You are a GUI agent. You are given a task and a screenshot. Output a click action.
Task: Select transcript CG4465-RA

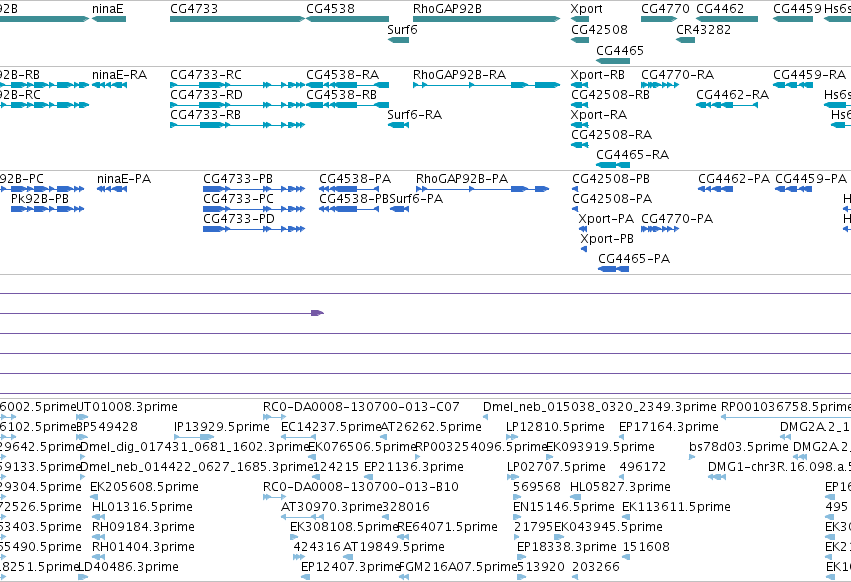613,165
